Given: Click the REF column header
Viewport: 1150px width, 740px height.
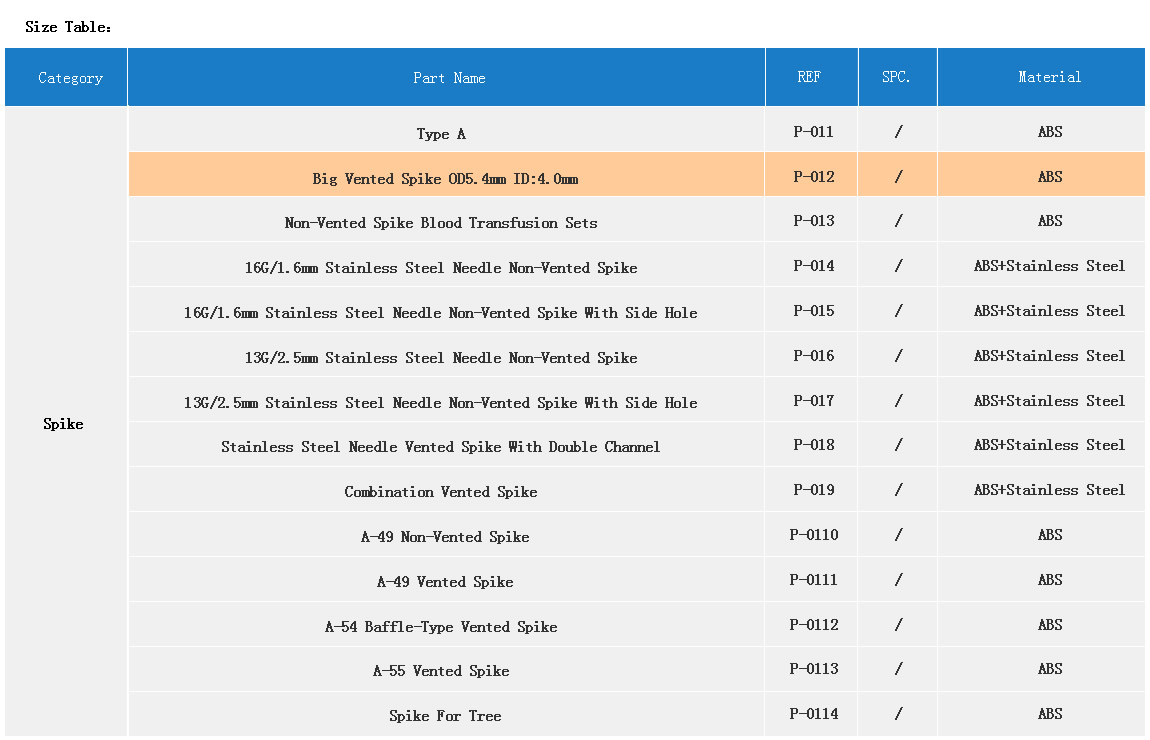Looking at the screenshot, I should pyautogui.click(x=810, y=77).
